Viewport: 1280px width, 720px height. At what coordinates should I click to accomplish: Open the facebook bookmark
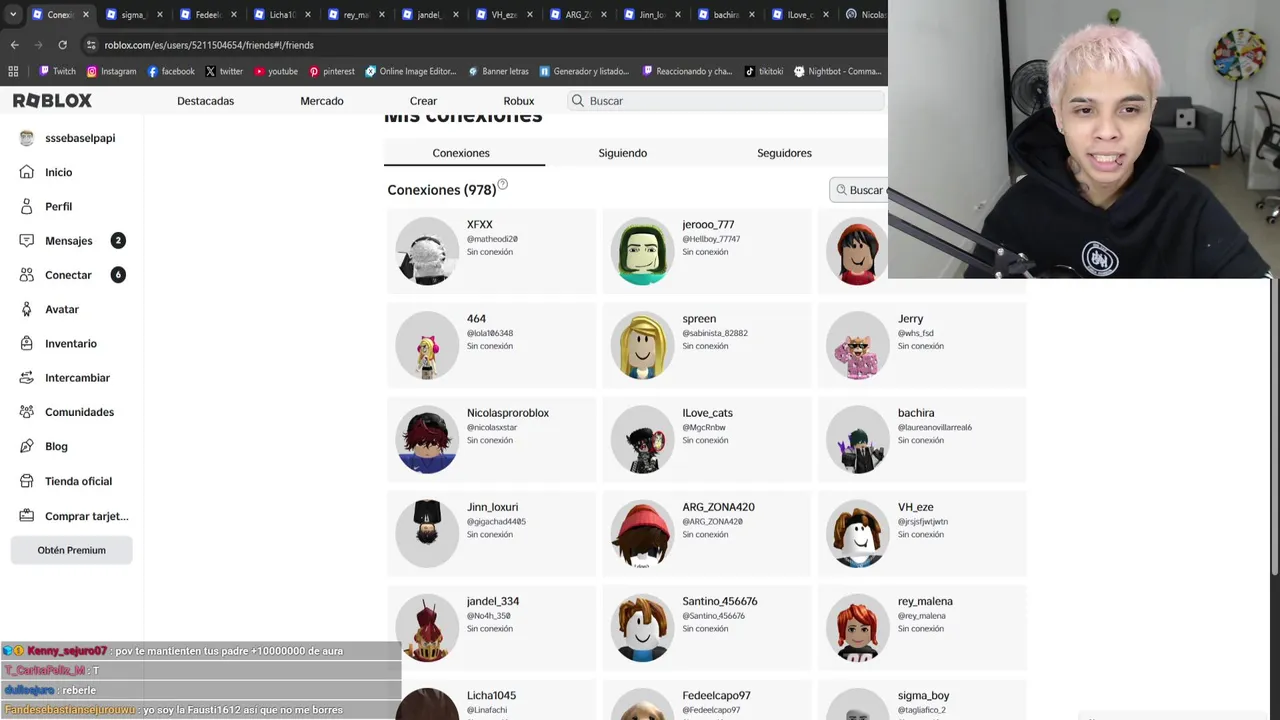pos(171,71)
